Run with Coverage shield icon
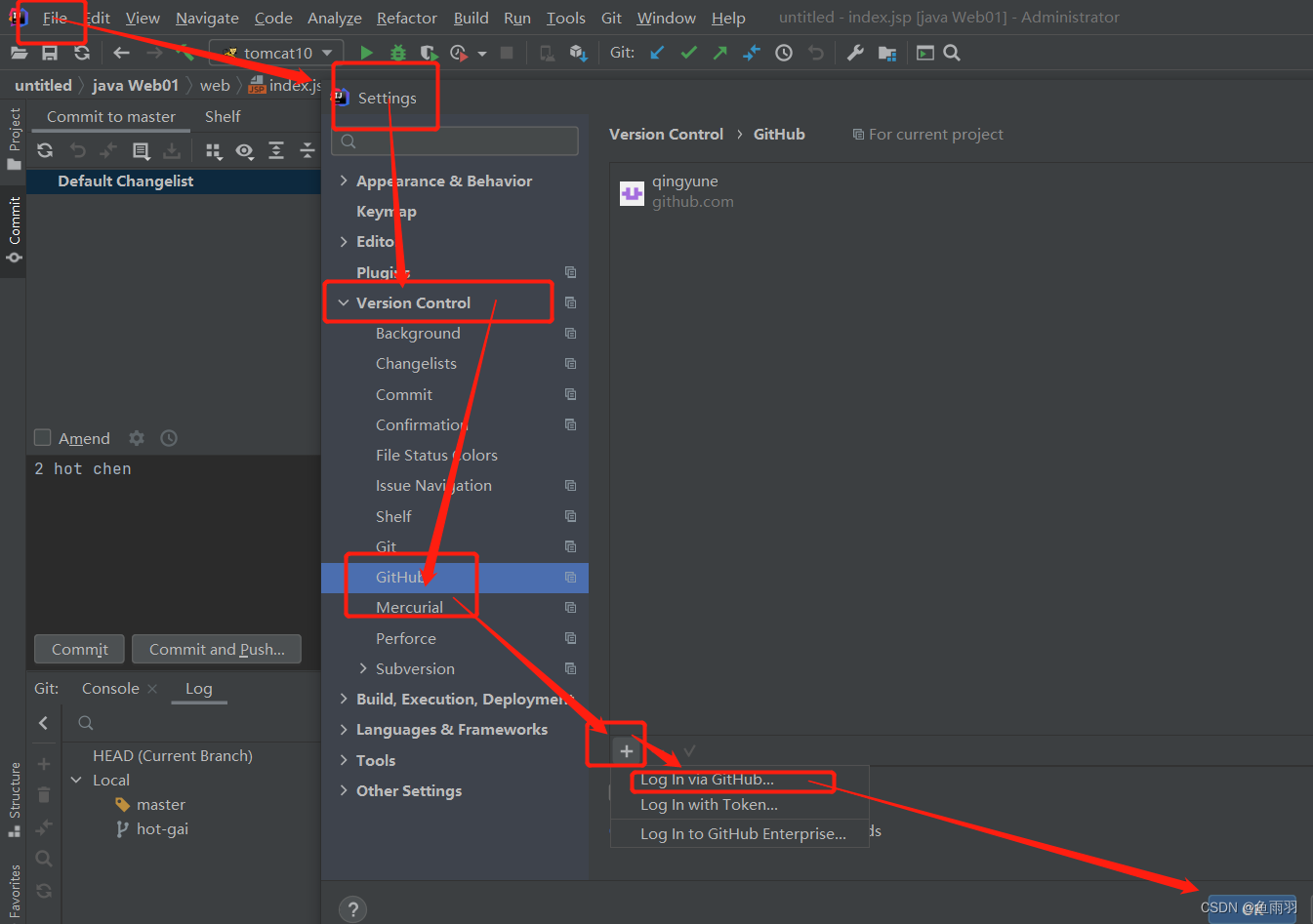1313x924 pixels. click(429, 53)
